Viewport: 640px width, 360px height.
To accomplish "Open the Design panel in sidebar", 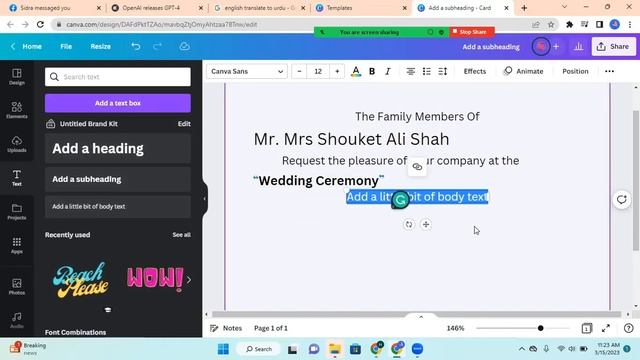I will tap(17, 76).
